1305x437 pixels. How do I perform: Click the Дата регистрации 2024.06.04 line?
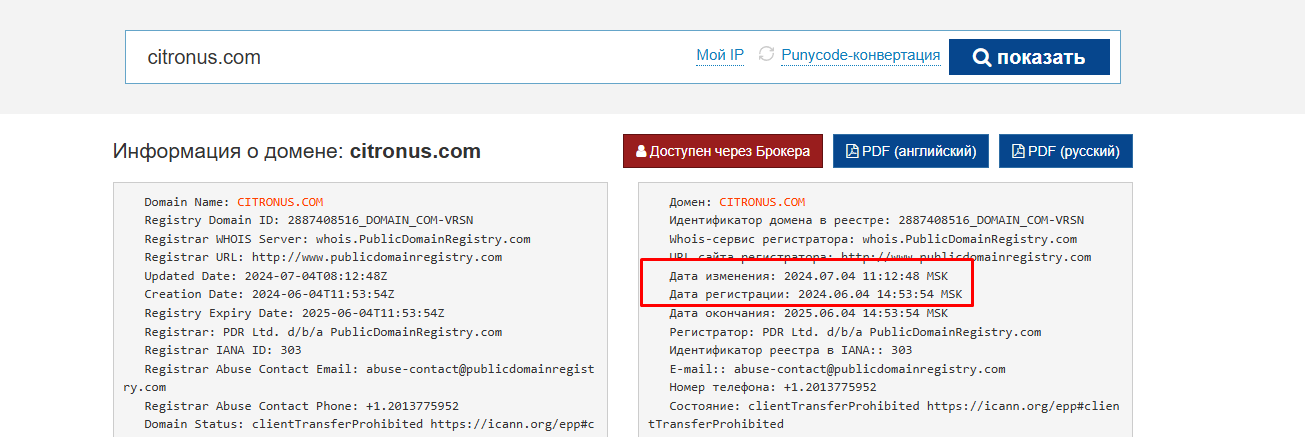(x=815, y=294)
